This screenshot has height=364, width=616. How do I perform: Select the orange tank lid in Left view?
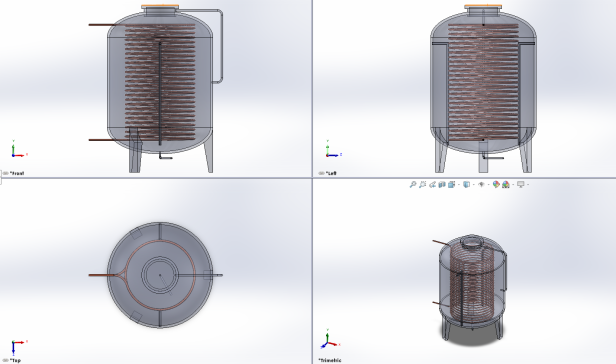[x=483, y=7]
